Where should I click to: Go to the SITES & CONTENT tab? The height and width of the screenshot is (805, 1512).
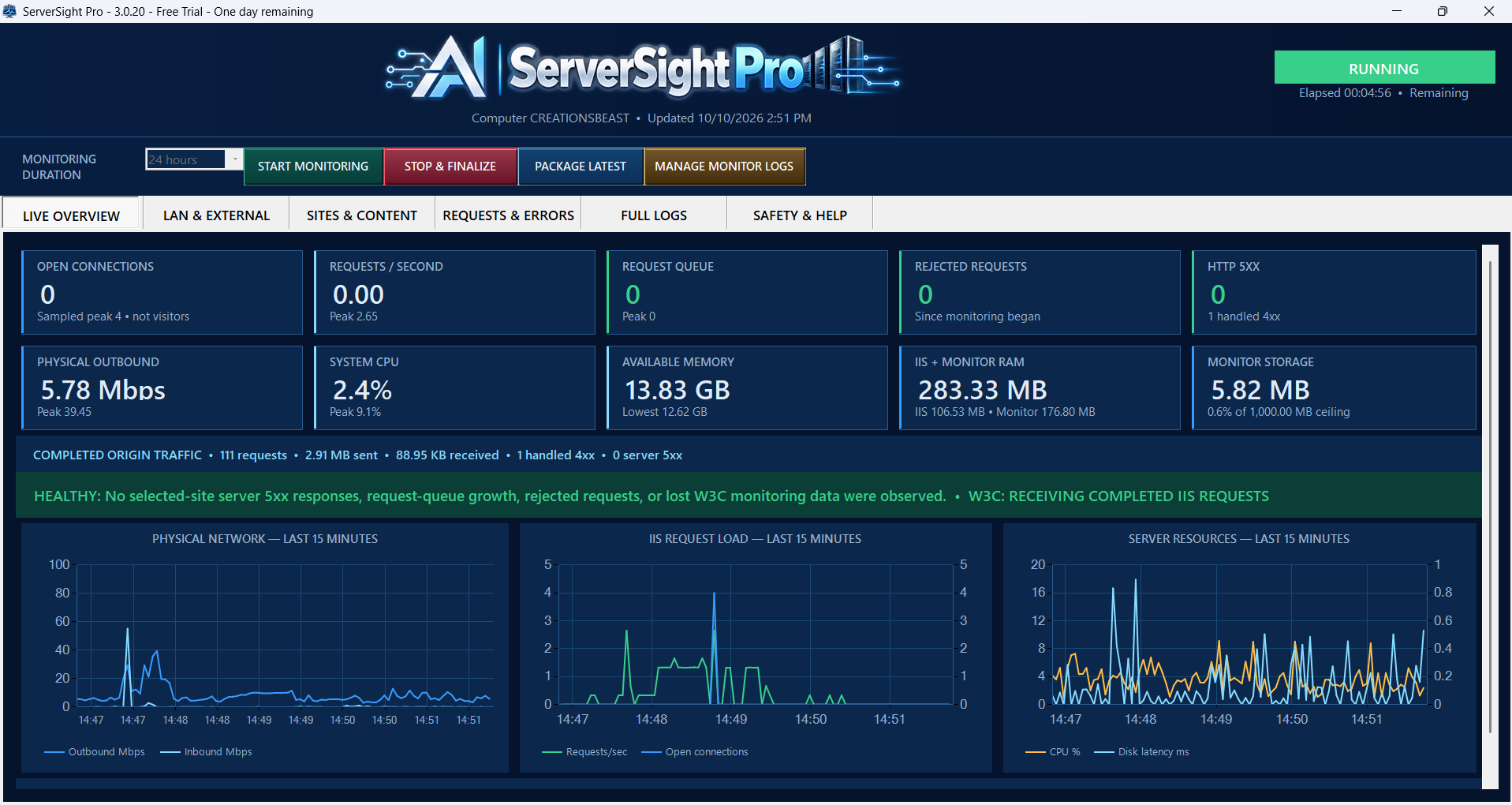pos(362,215)
